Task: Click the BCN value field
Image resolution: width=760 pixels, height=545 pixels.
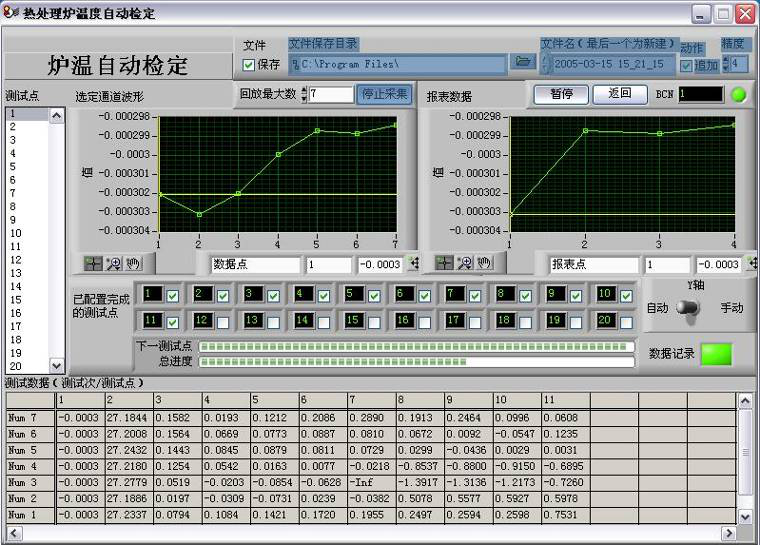Action: pos(701,95)
